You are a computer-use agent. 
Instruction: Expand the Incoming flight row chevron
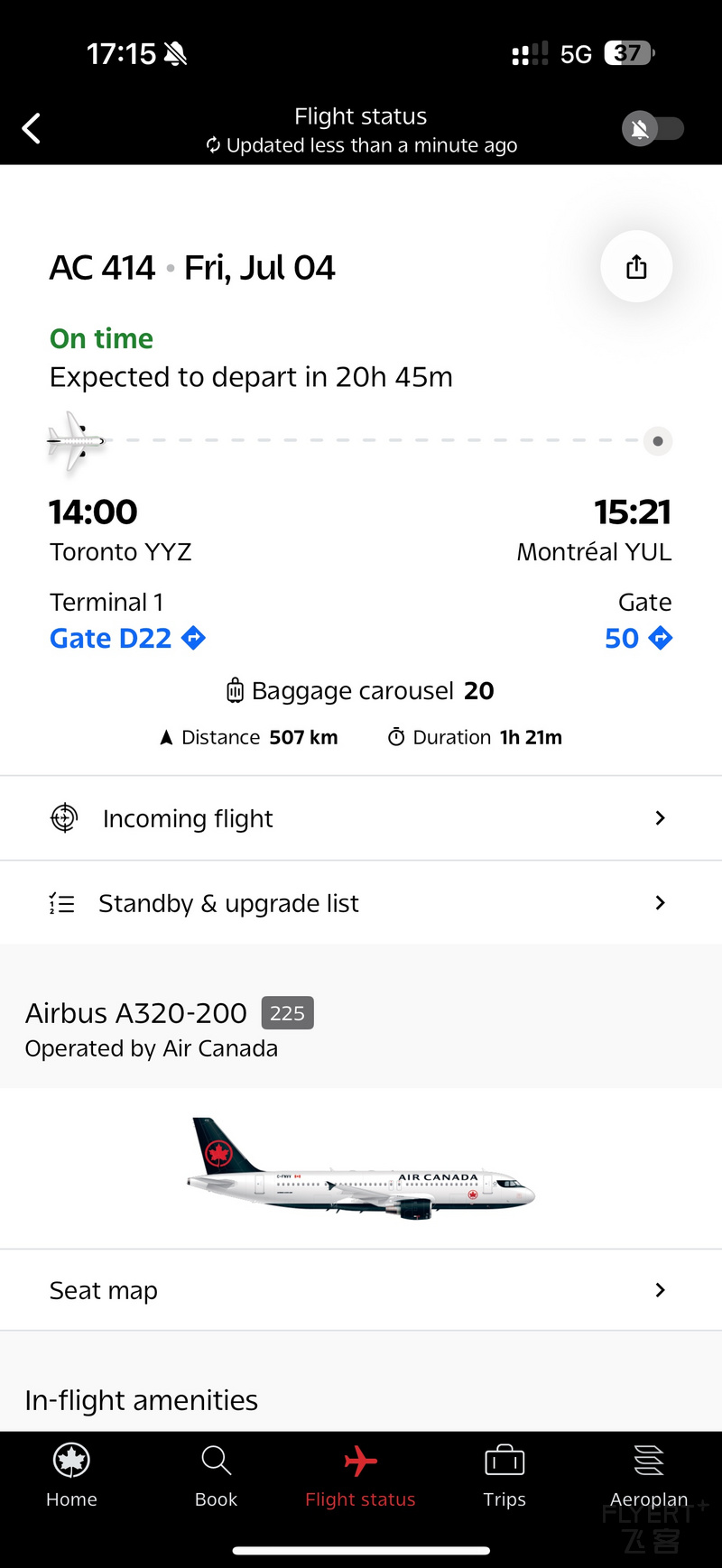coord(660,817)
